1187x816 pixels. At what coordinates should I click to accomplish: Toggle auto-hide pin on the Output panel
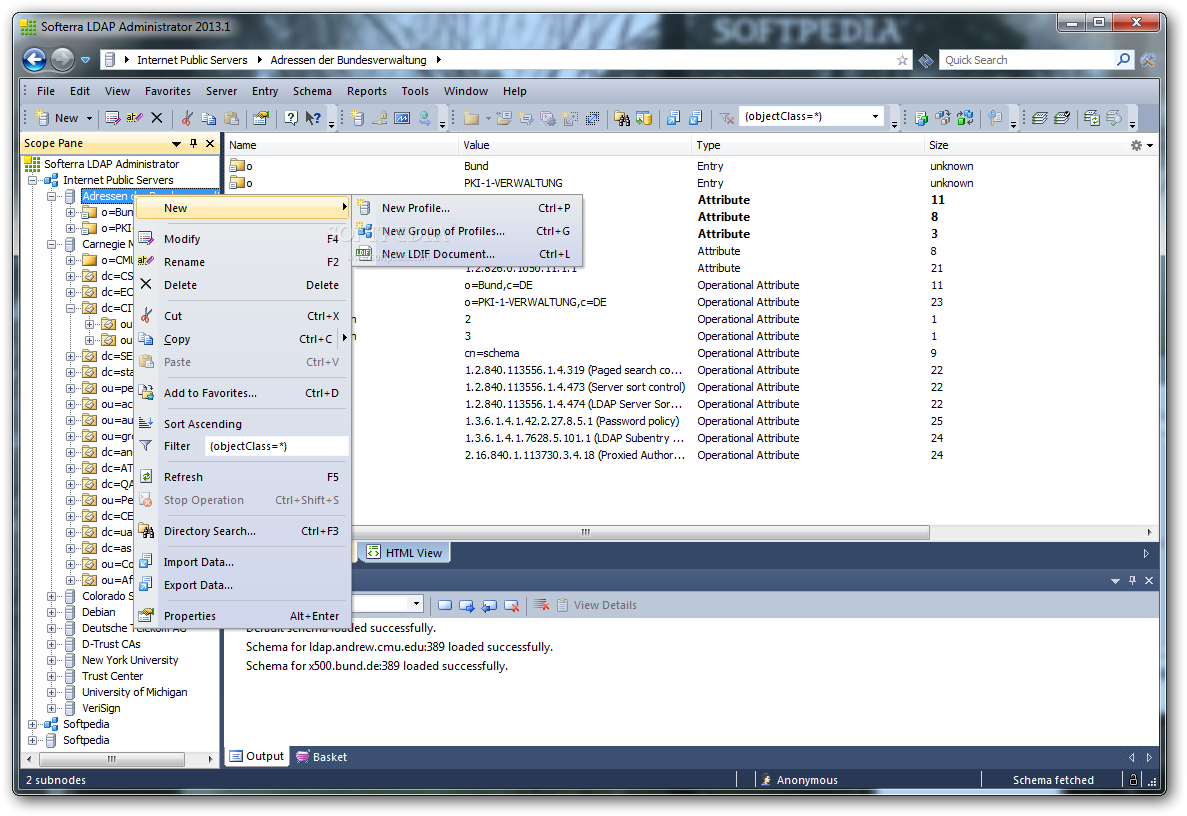[1132, 581]
